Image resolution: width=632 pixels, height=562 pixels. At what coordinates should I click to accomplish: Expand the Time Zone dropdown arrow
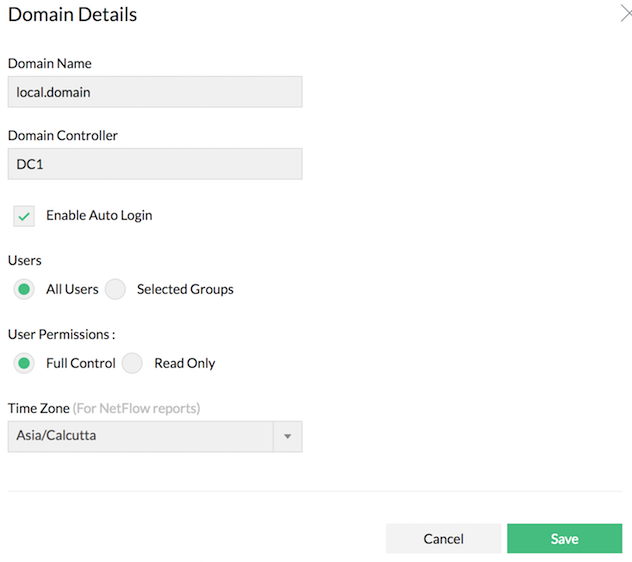click(288, 437)
